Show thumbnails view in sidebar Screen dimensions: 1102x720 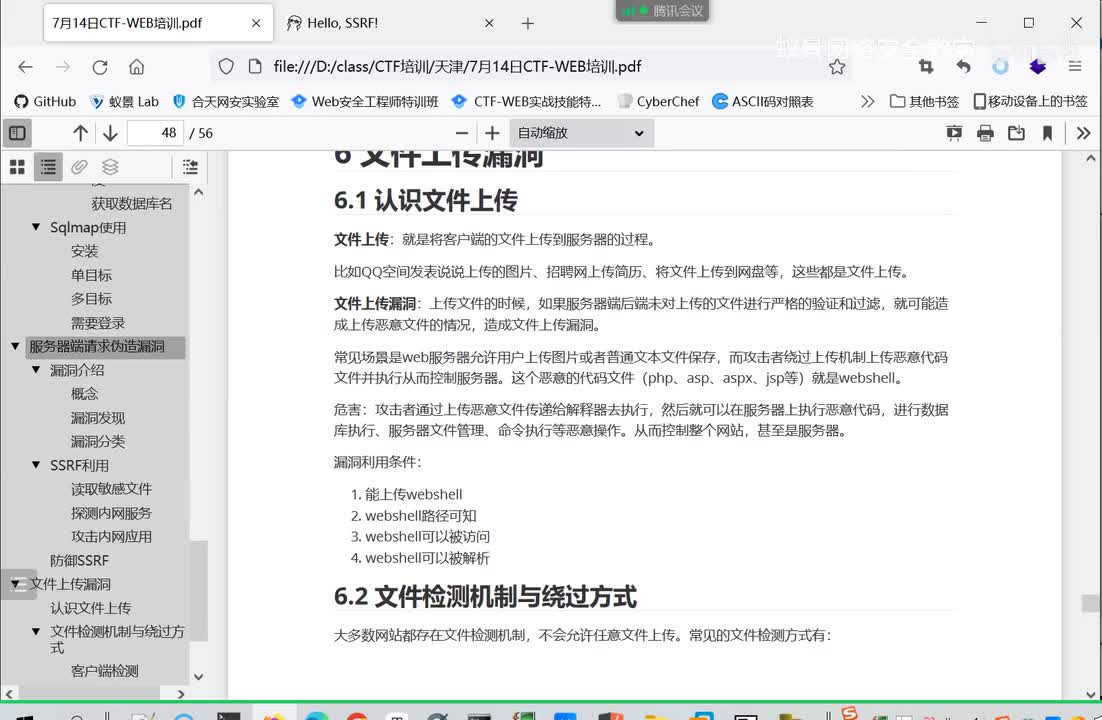18,167
